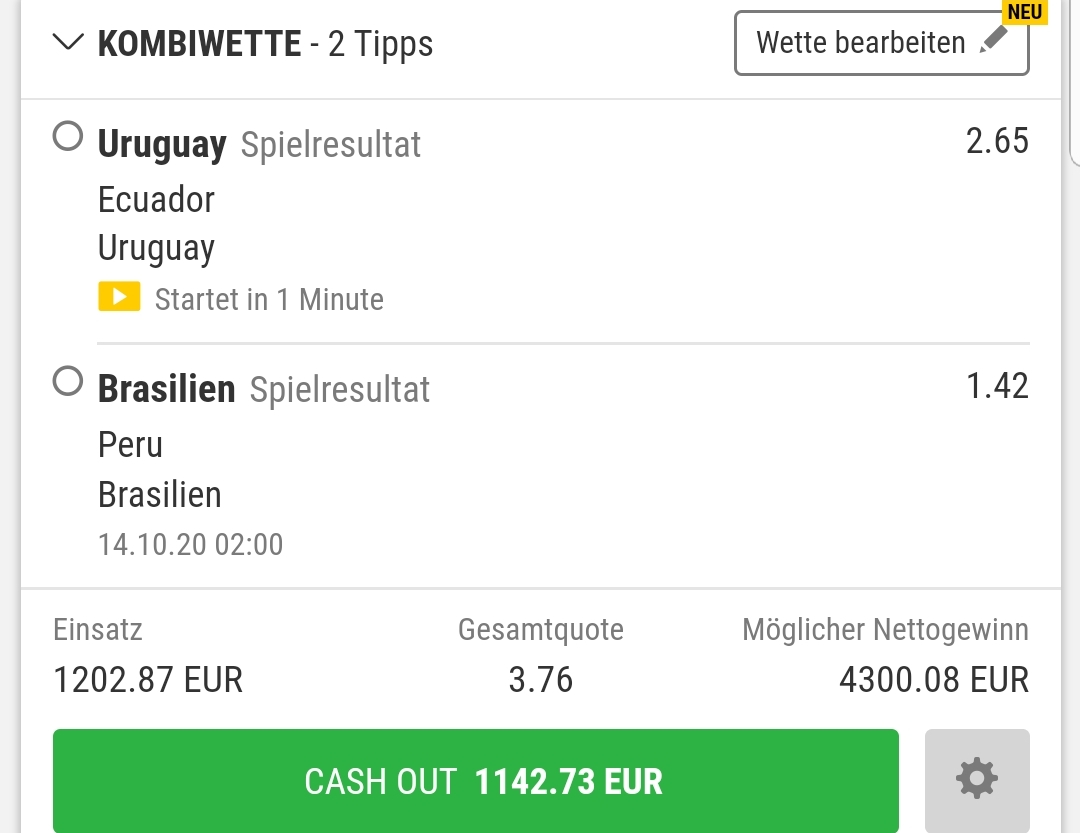Click the Uruguay odds 2.65
Screen dimensions: 1080x833
[x=997, y=141]
